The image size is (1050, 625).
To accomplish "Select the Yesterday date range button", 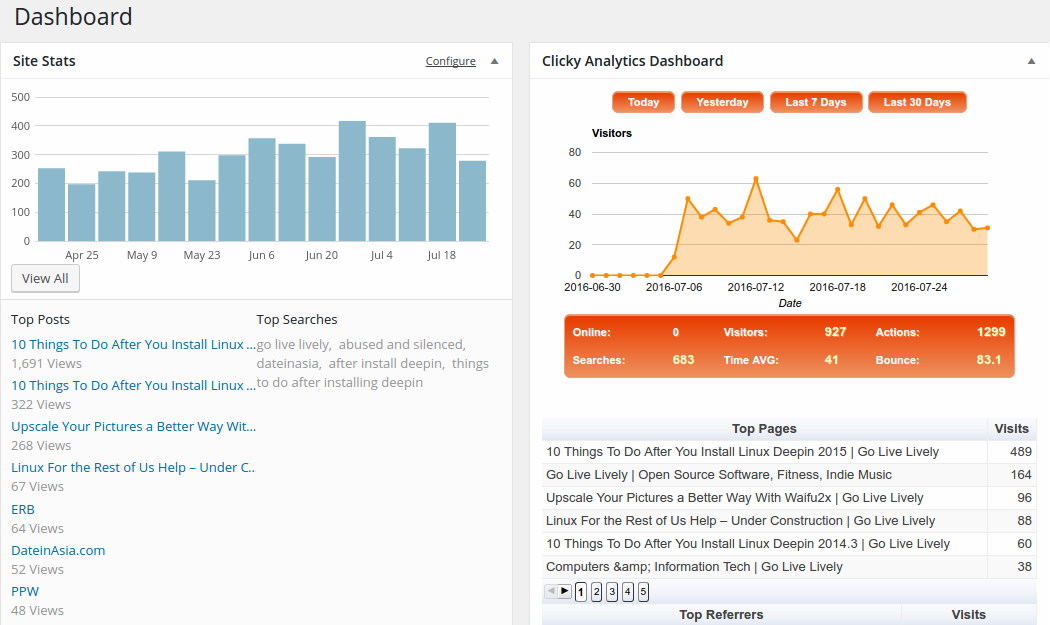I will coord(722,101).
